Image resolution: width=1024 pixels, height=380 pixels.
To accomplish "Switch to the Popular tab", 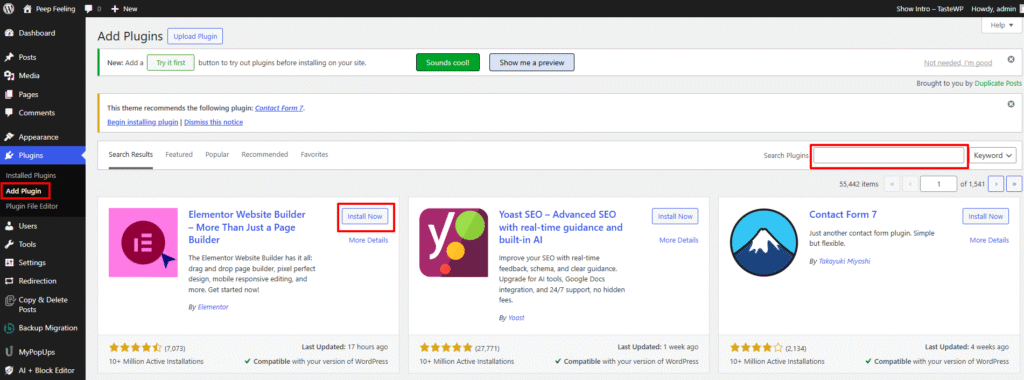I will point(217,155).
